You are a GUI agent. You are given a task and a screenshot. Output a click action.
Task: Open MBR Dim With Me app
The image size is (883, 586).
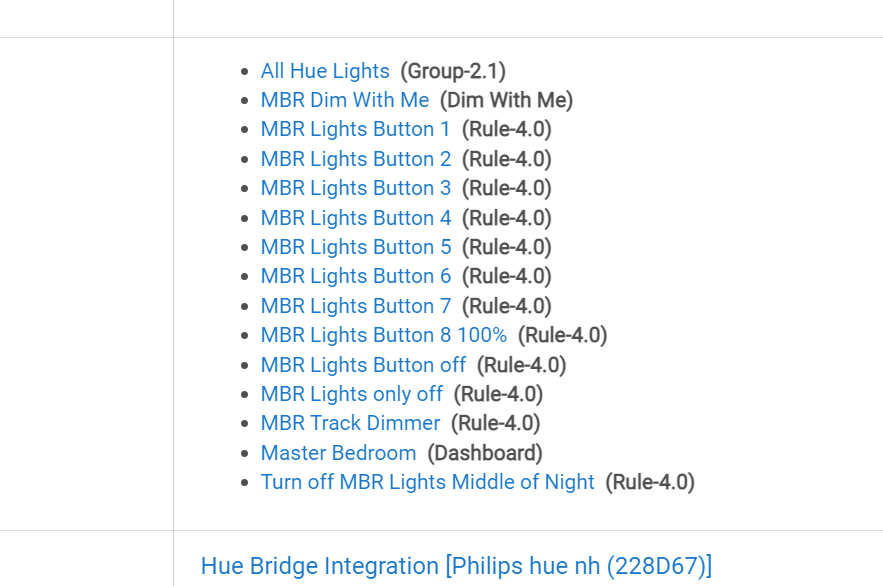point(345,100)
